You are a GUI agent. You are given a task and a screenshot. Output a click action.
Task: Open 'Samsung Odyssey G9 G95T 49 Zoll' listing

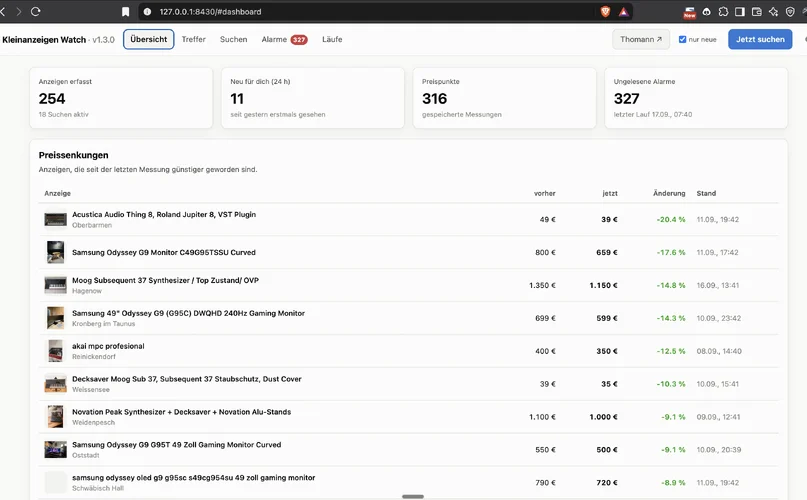[177, 445]
